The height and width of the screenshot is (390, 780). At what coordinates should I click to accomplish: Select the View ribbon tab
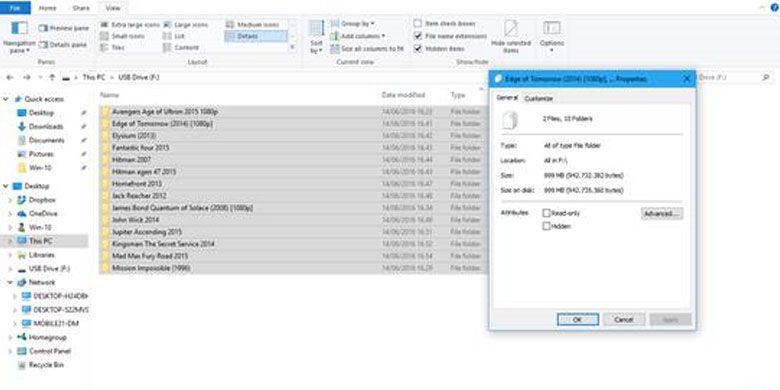[112, 8]
